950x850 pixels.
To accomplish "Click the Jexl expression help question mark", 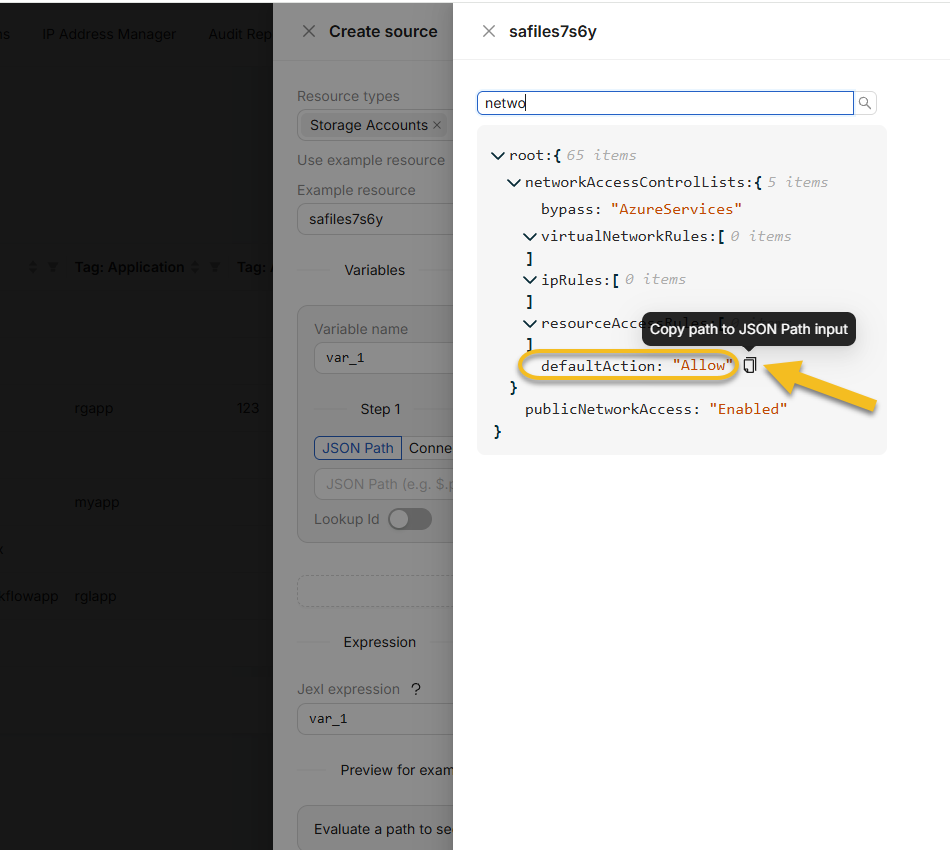I will 416,689.
